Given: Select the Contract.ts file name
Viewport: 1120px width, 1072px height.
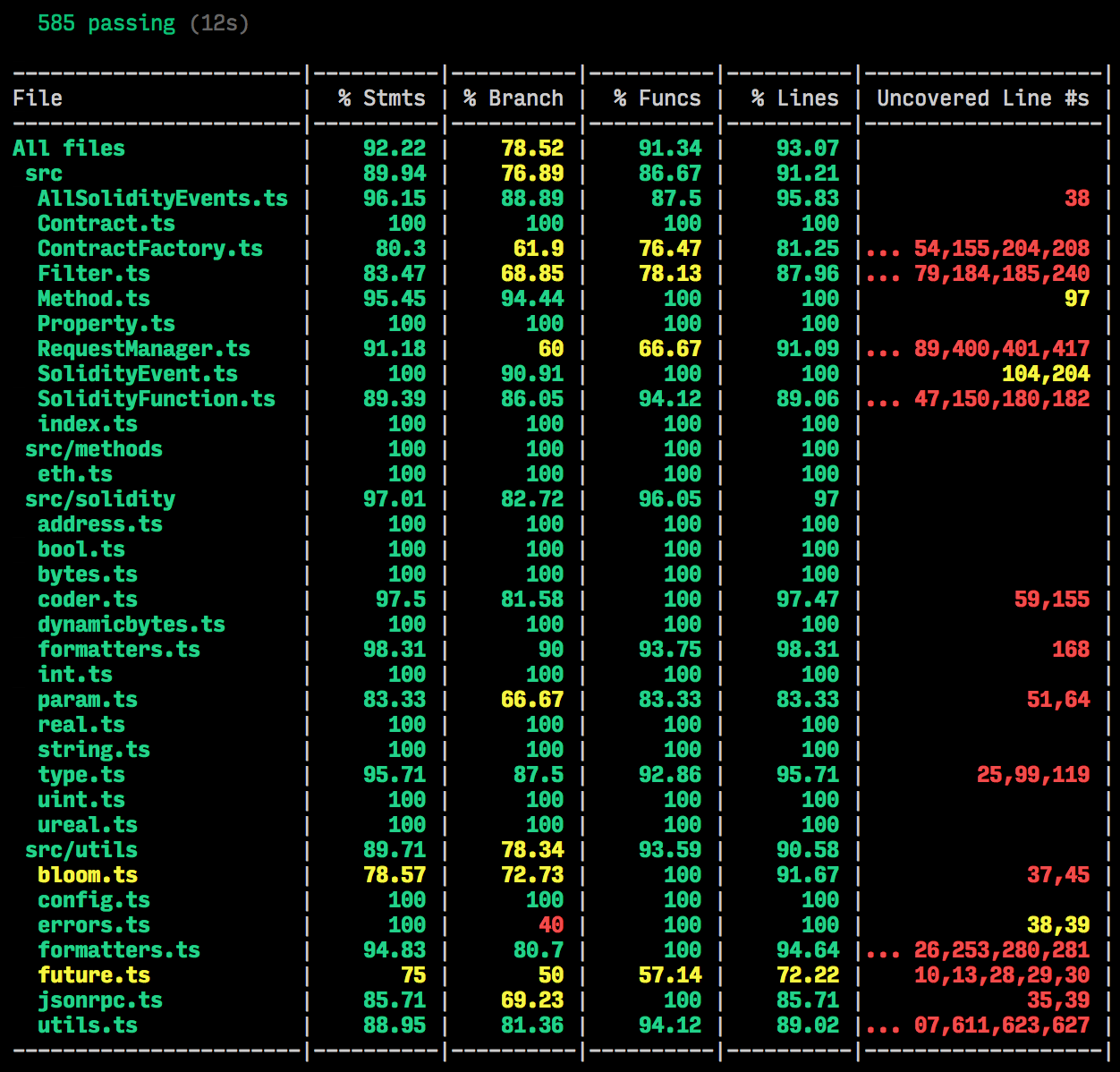Looking at the screenshot, I should (x=106, y=223).
